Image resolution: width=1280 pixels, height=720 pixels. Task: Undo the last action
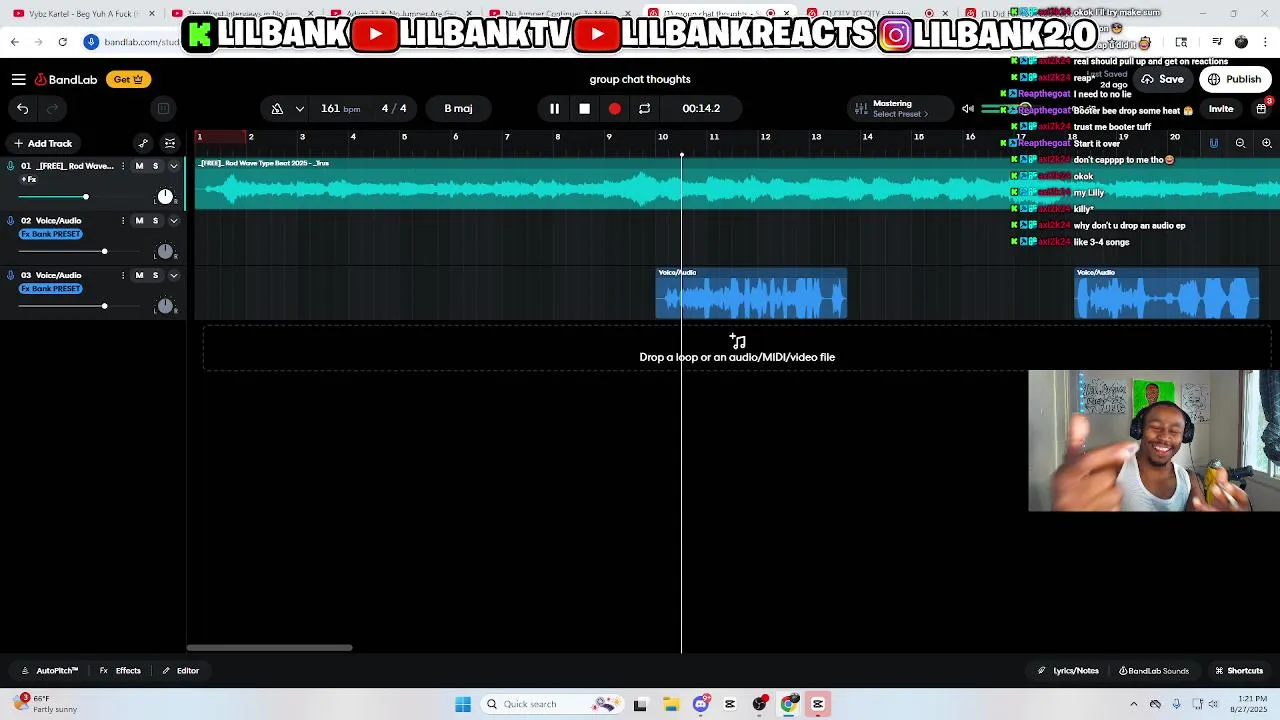click(23, 108)
